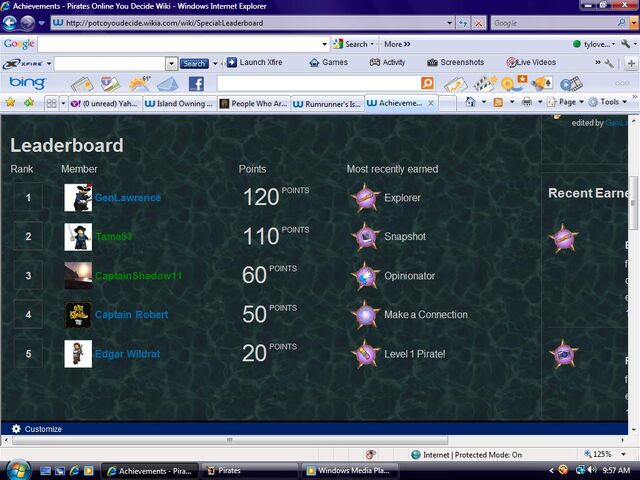
Task: Open Xfire toolbar wrench settings icon
Action: pyautogui.click(x=609, y=63)
